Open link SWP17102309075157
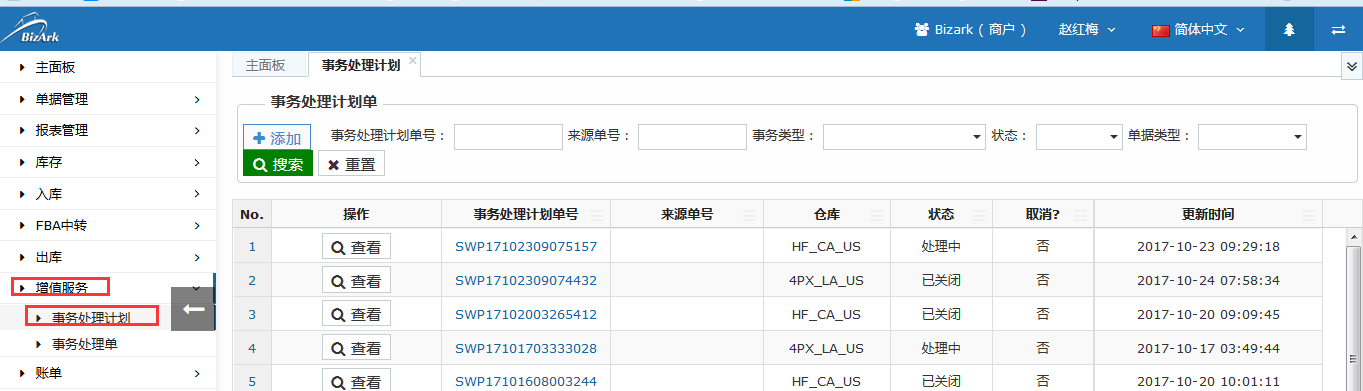 pyautogui.click(x=526, y=246)
